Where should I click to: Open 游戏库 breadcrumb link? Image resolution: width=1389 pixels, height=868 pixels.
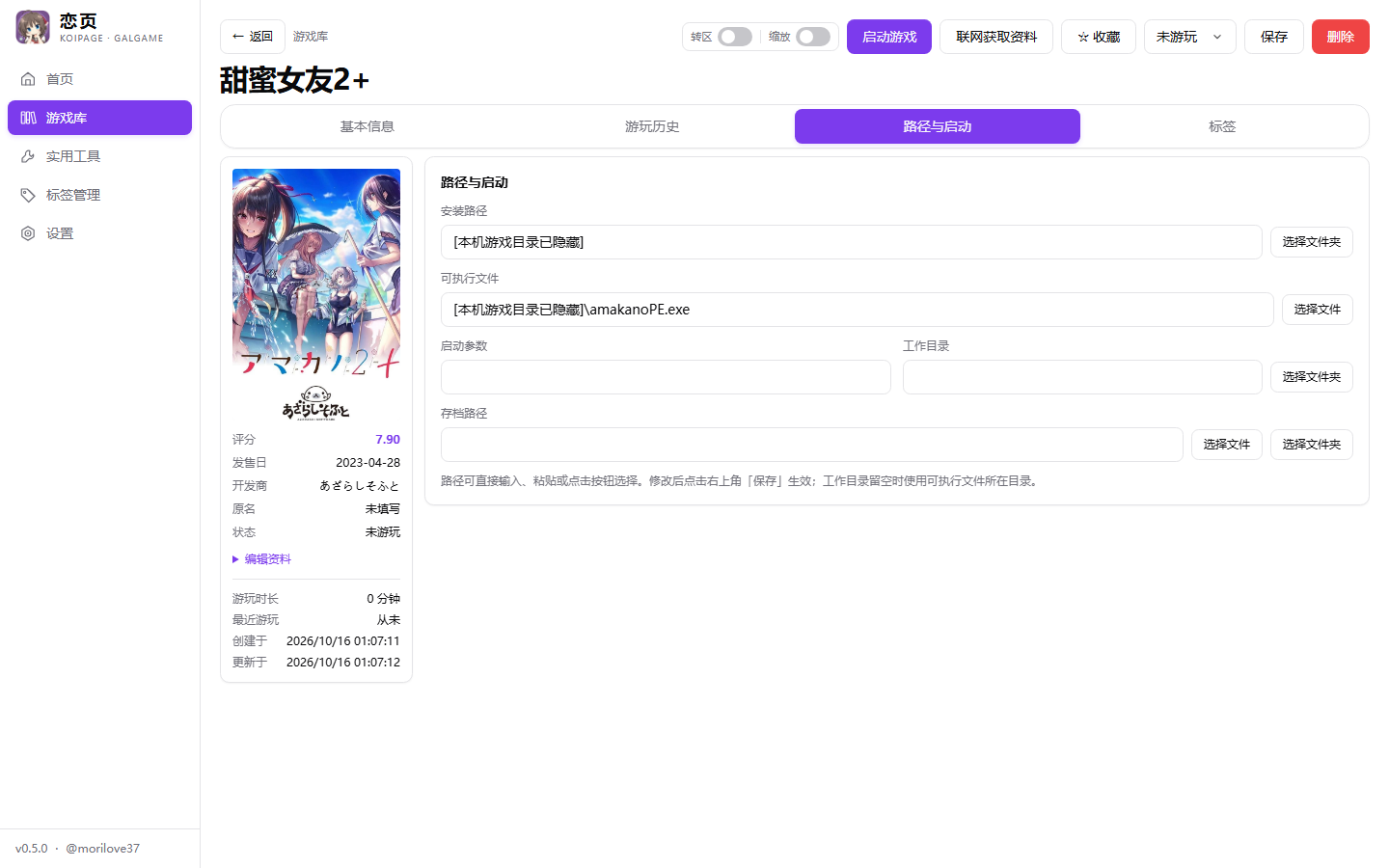[311, 37]
